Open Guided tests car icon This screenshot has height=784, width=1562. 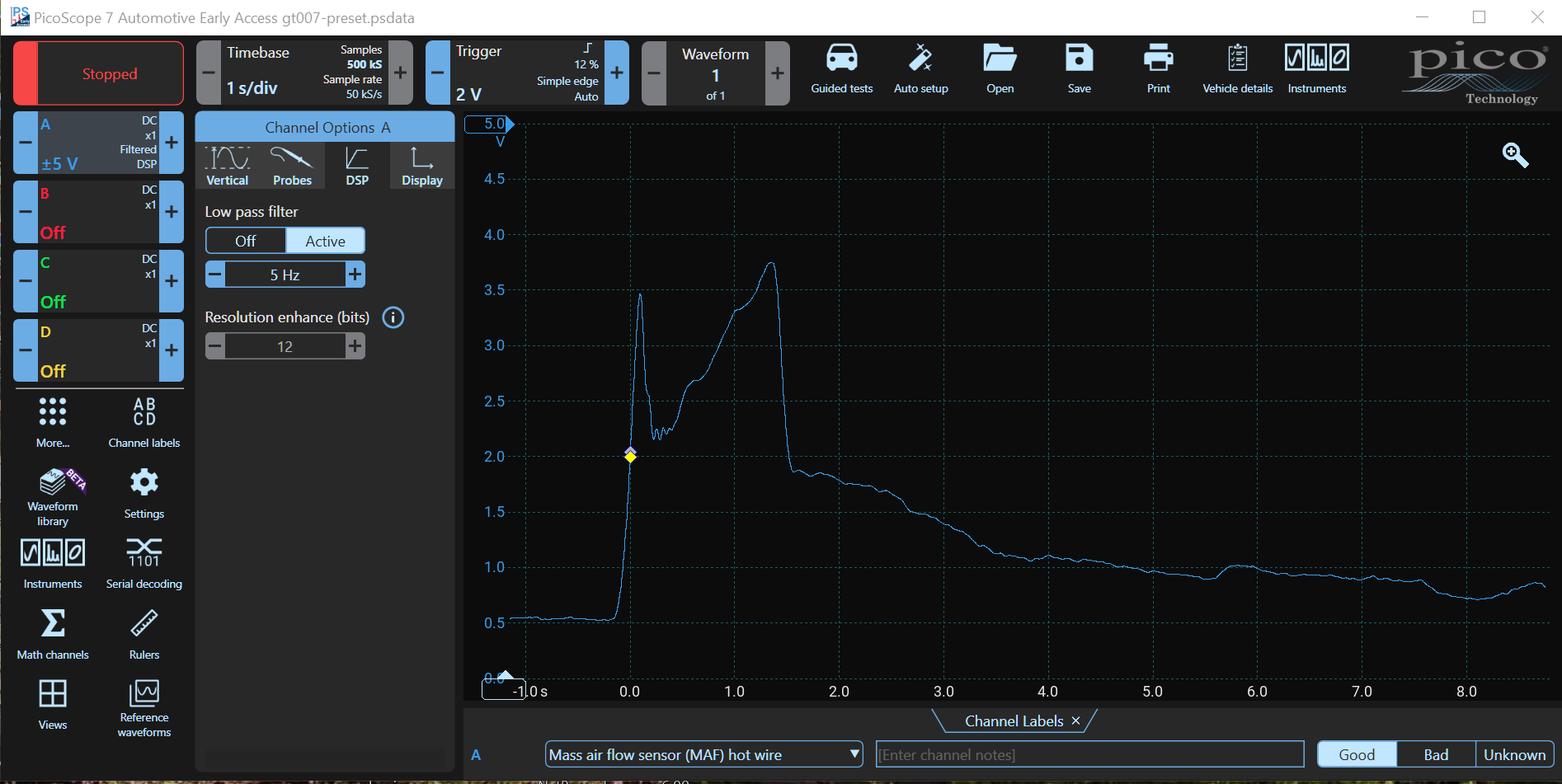(x=841, y=69)
